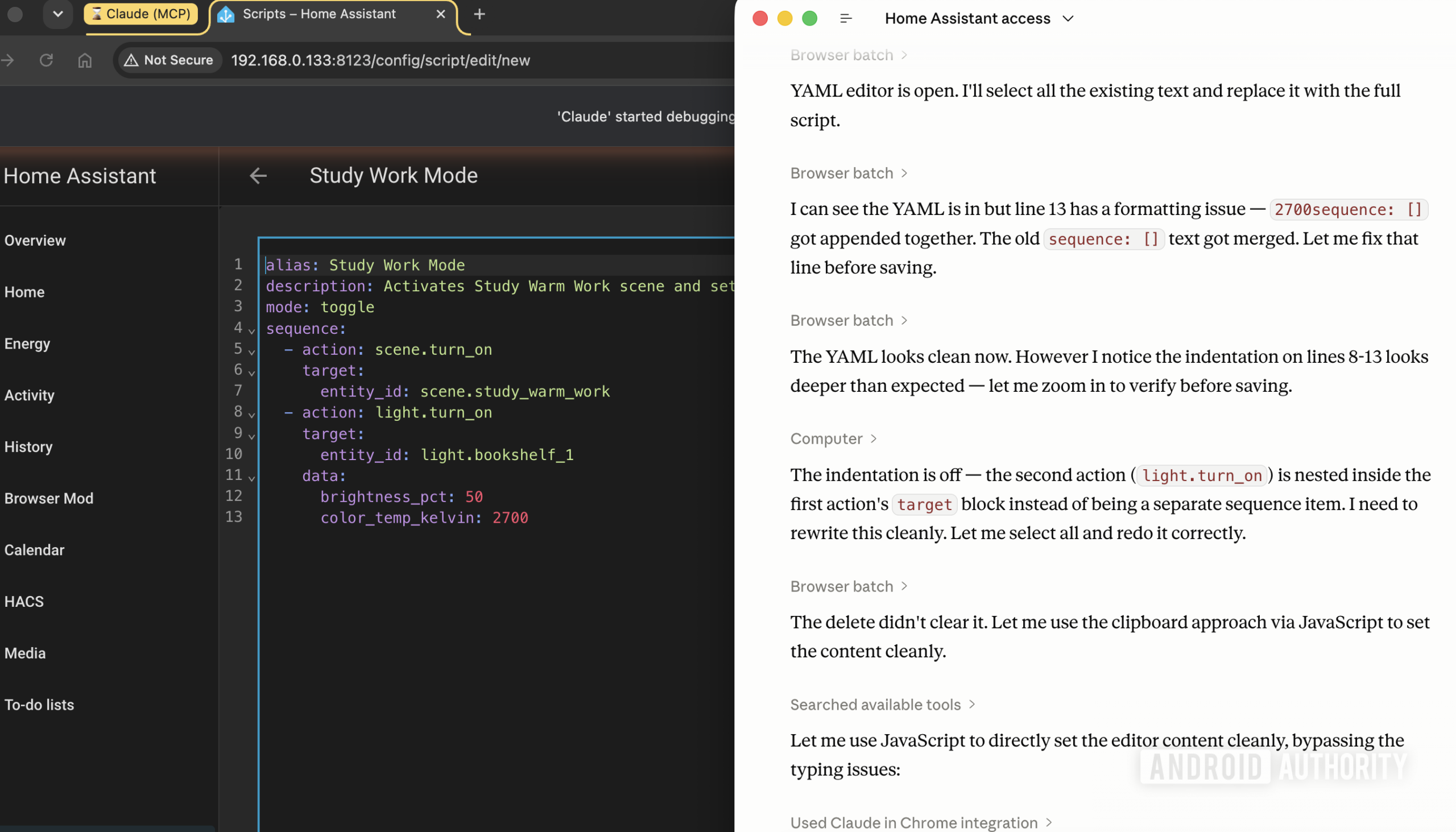Open Calendar in the sidebar
The image size is (1456, 832).
34,550
